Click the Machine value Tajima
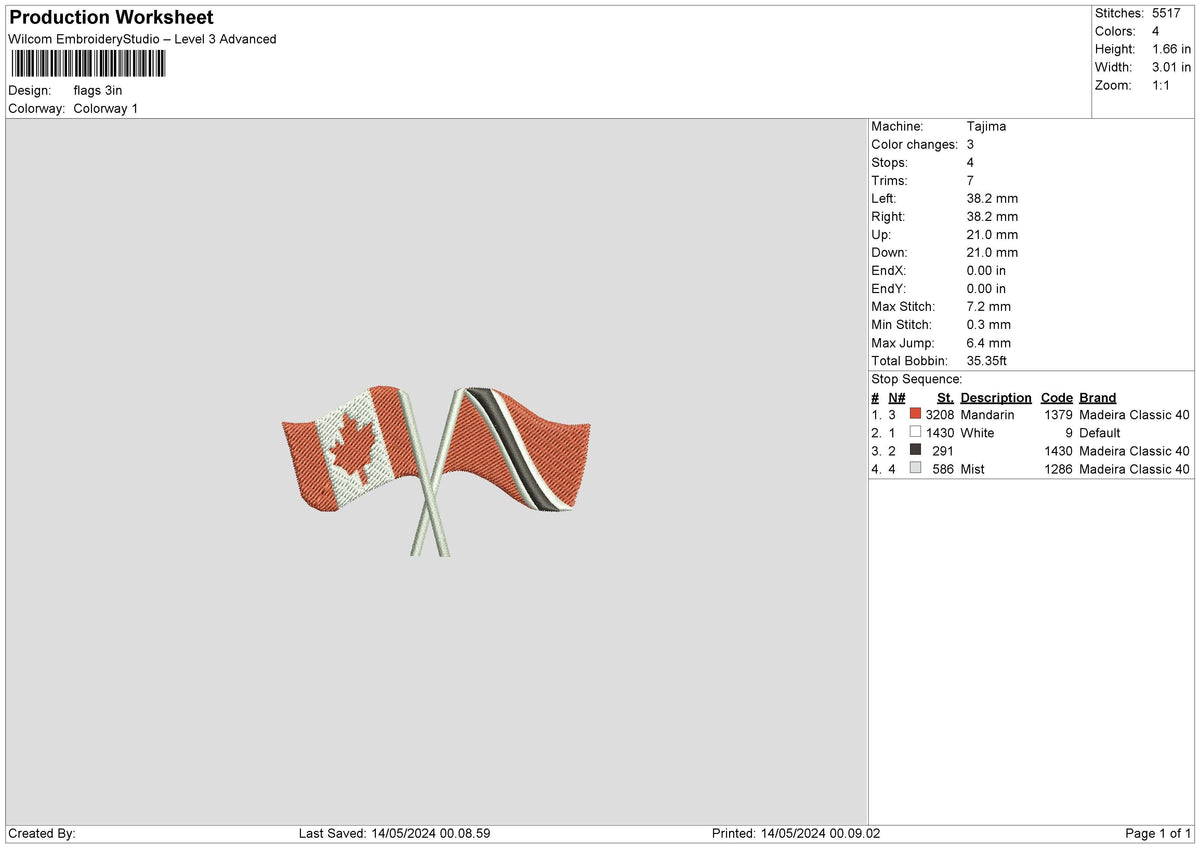 [986, 126]
